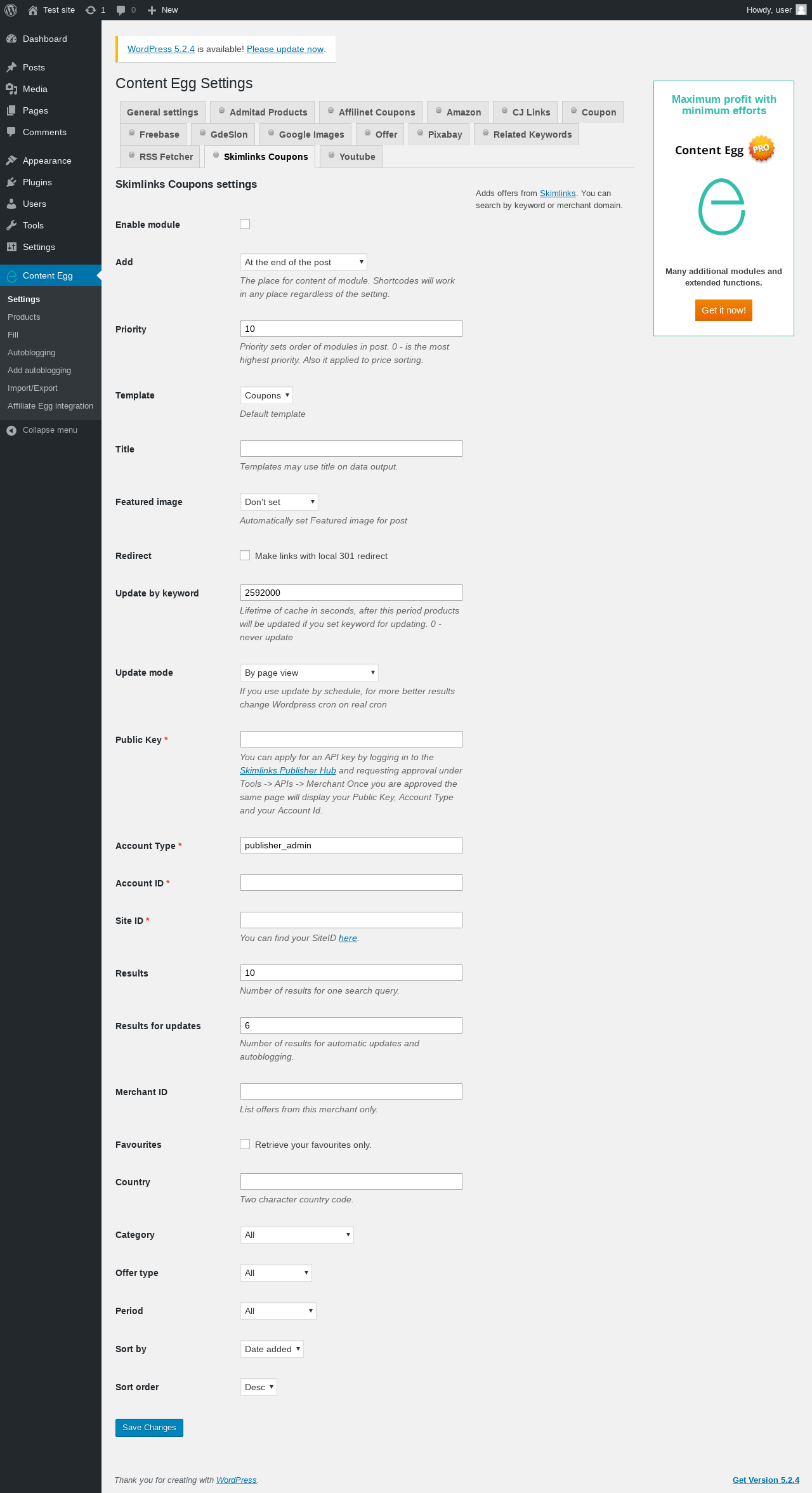Image resolution: width=812 pixels, height=1493 pixels.
Task: Open the Offer type dropdown
Action: pos(276,1273)
